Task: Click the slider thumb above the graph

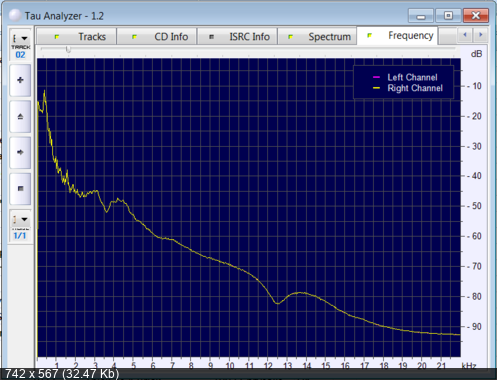Action: coord(68,49)
